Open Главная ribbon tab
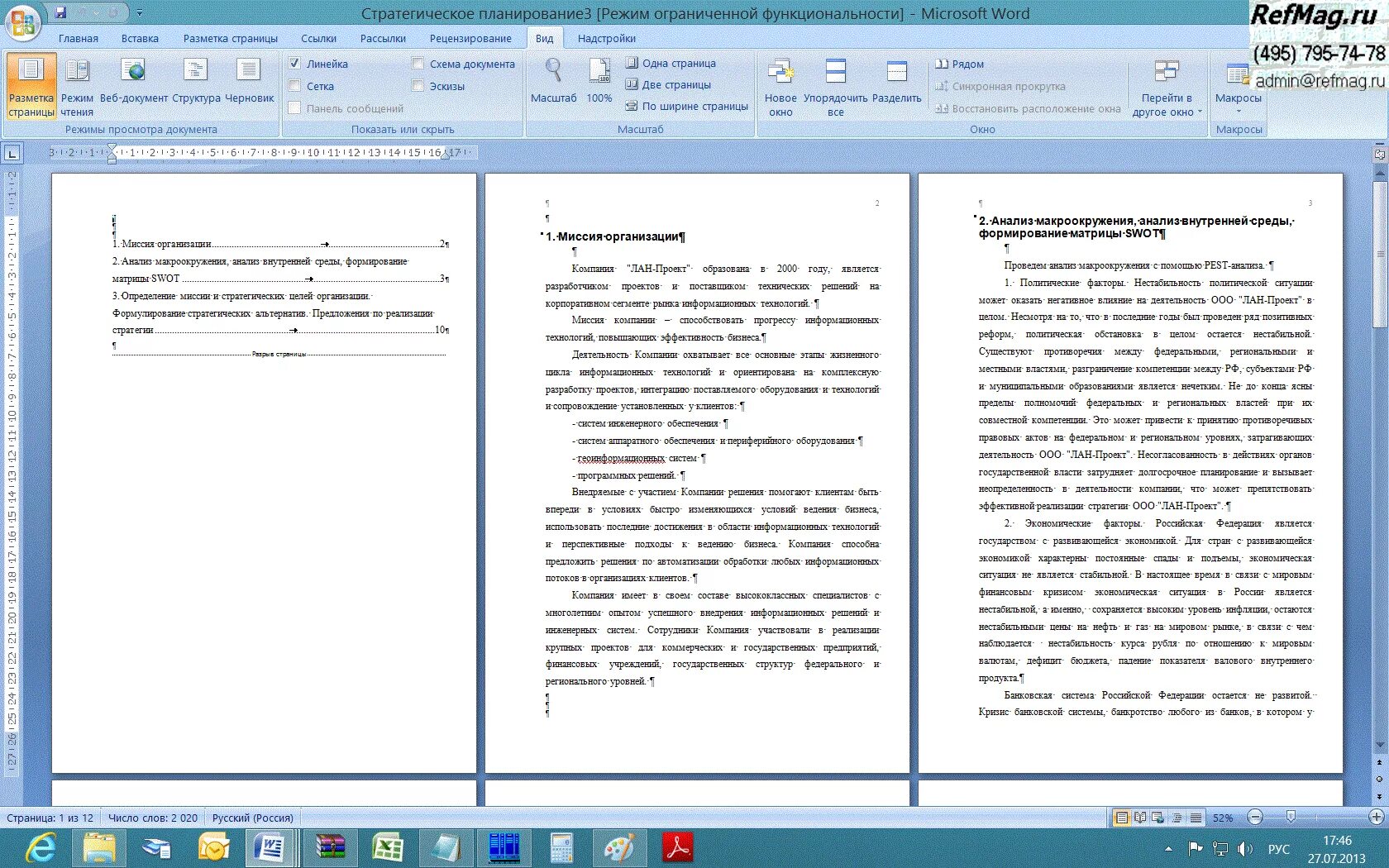This screenshot has width=1389, height=868. pyautogui.click(x=79, y=38)
